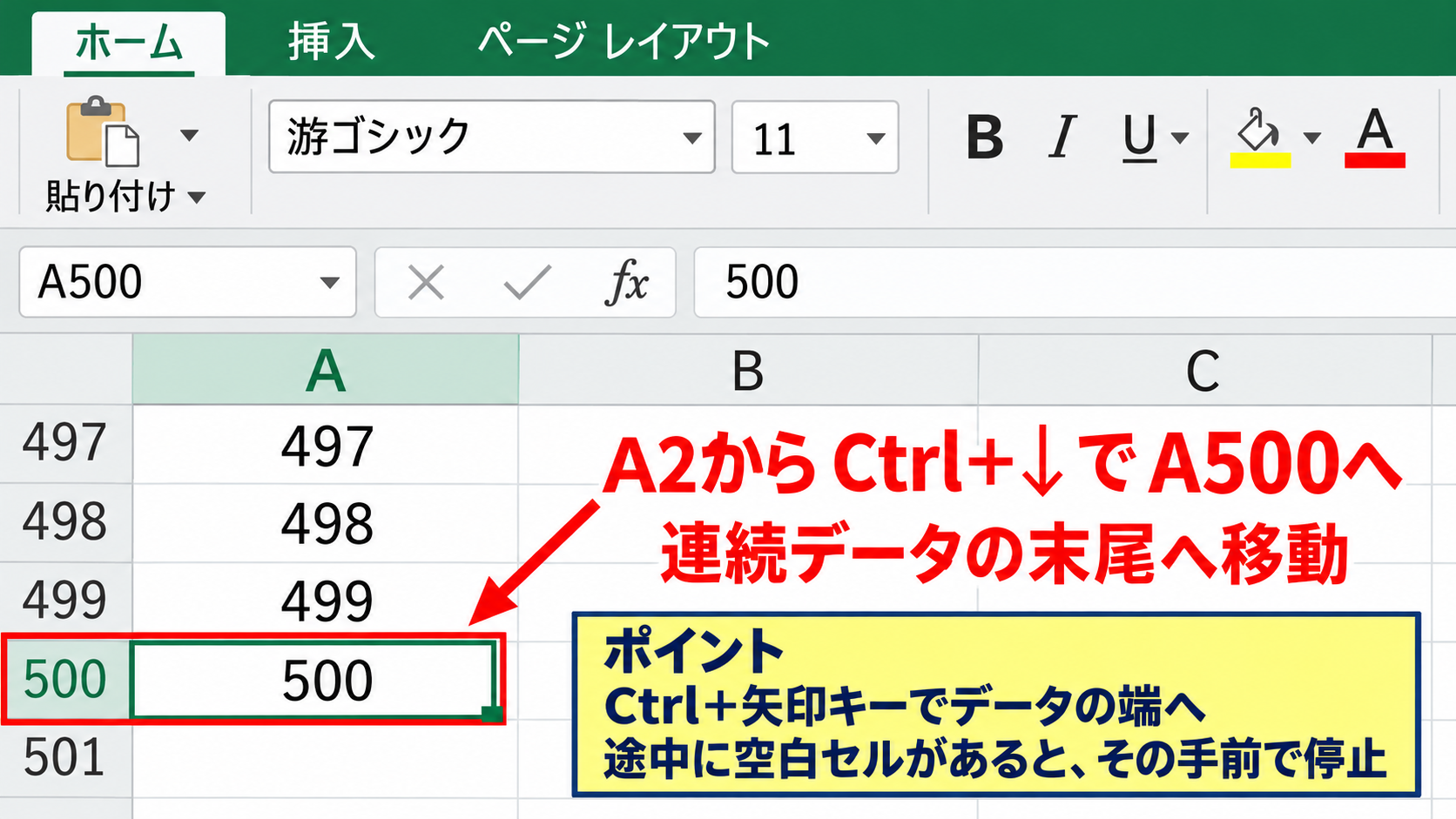Click the Name Box showing A500

[x=187, y=282]
